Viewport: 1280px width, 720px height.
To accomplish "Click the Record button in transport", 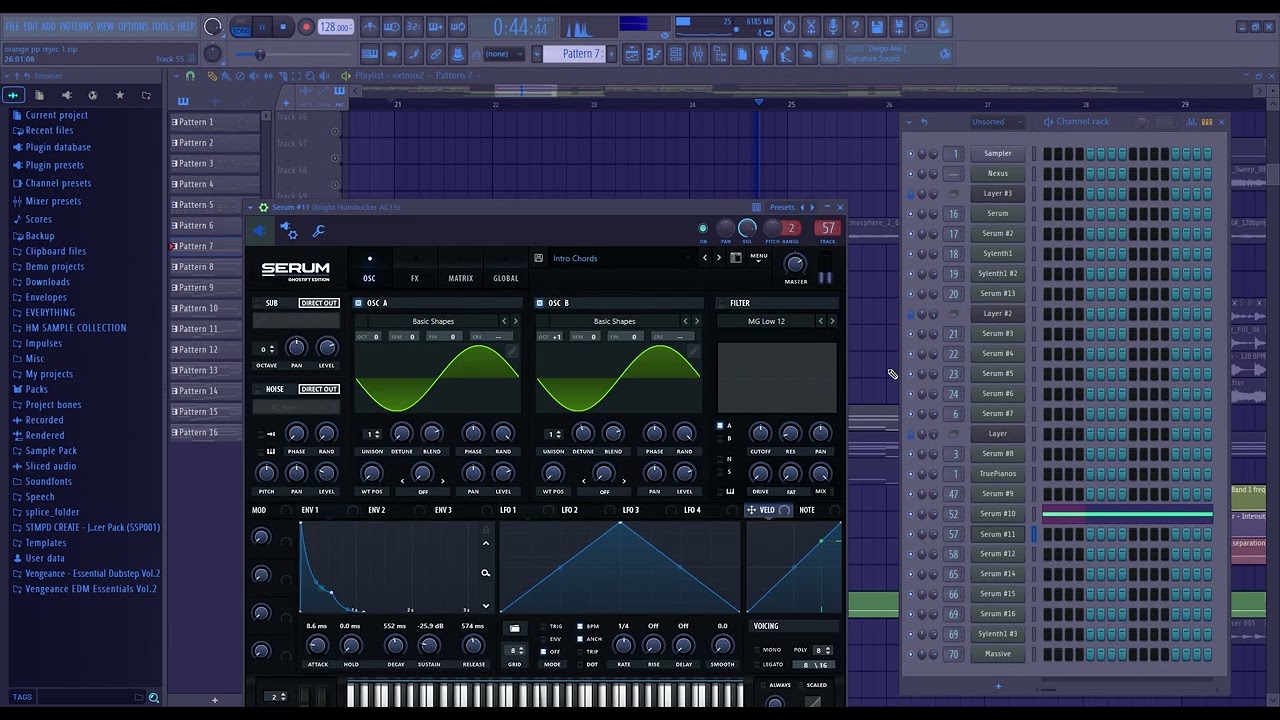I will click(x=306, y=27).
